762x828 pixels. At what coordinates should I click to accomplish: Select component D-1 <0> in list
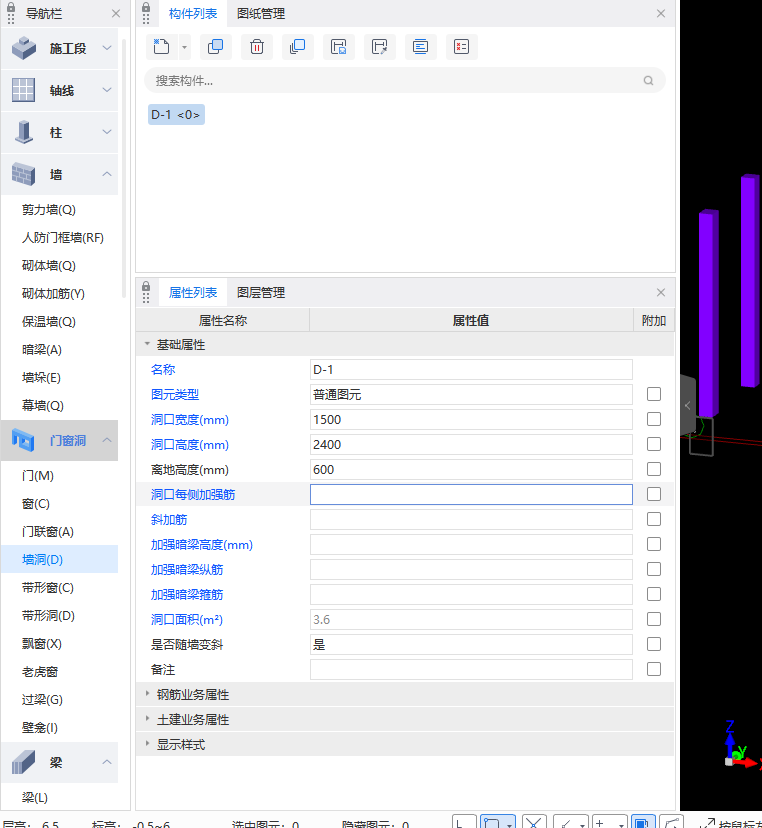tap(176, 115)
